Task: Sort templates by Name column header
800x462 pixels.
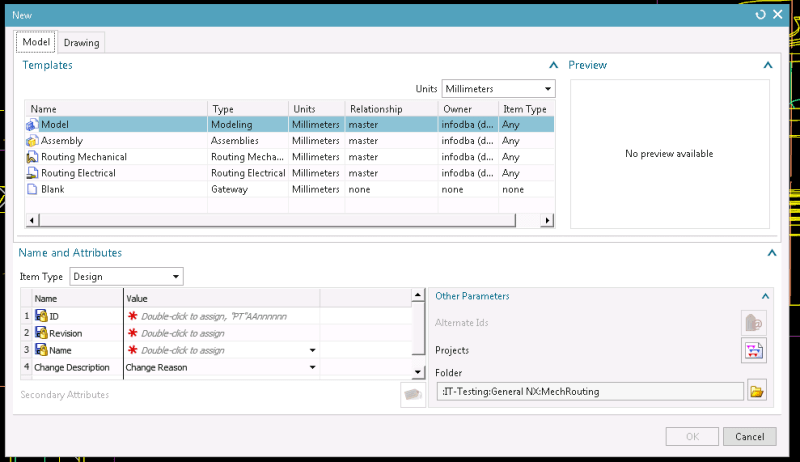Action: click(x=116, y=109)
